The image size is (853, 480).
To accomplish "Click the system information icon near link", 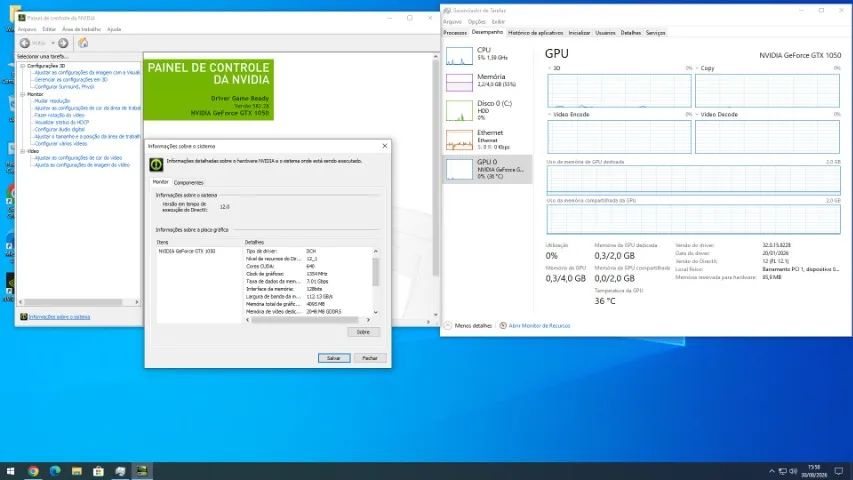I will click(23, 317).
